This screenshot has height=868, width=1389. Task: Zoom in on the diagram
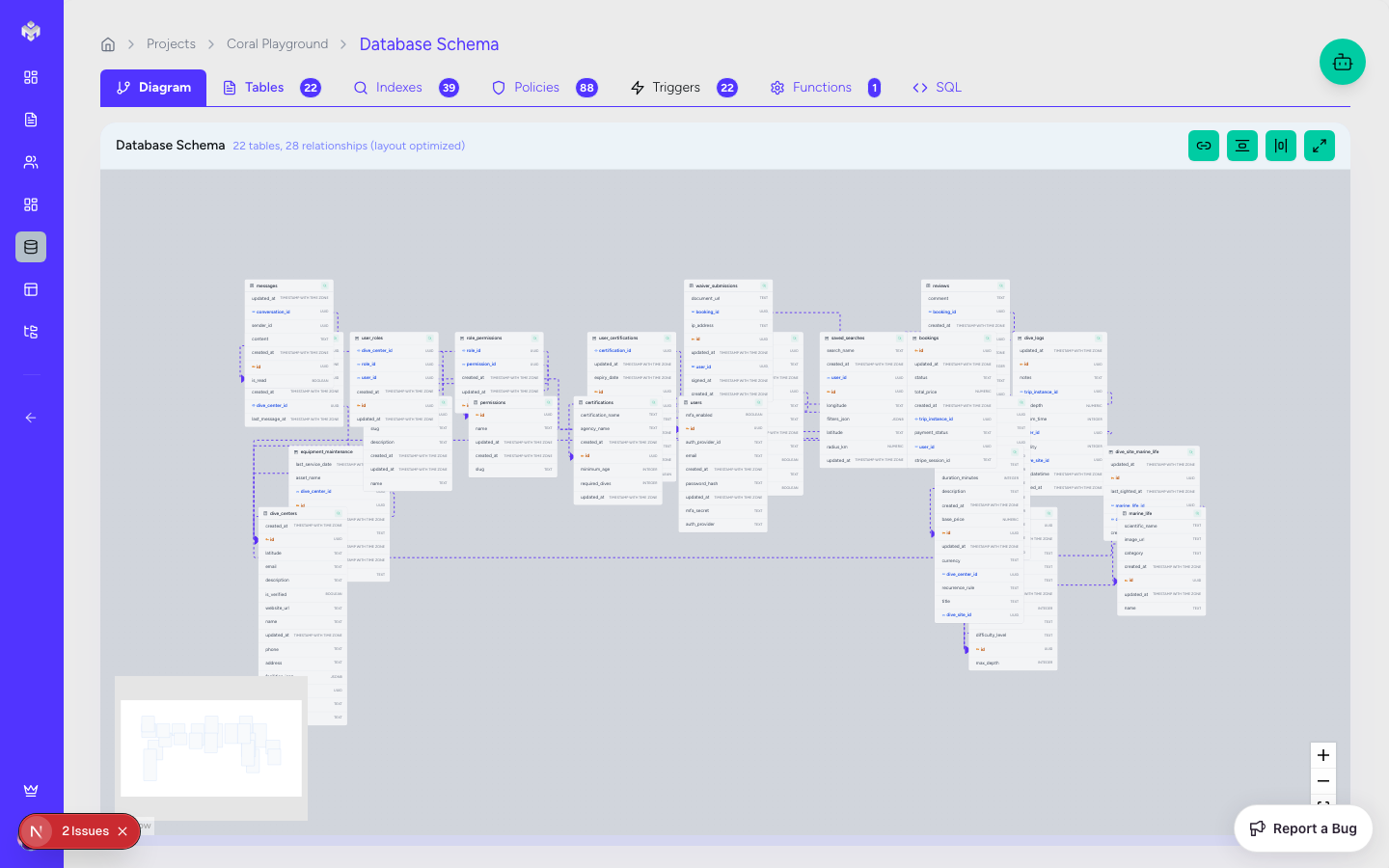1323,755
